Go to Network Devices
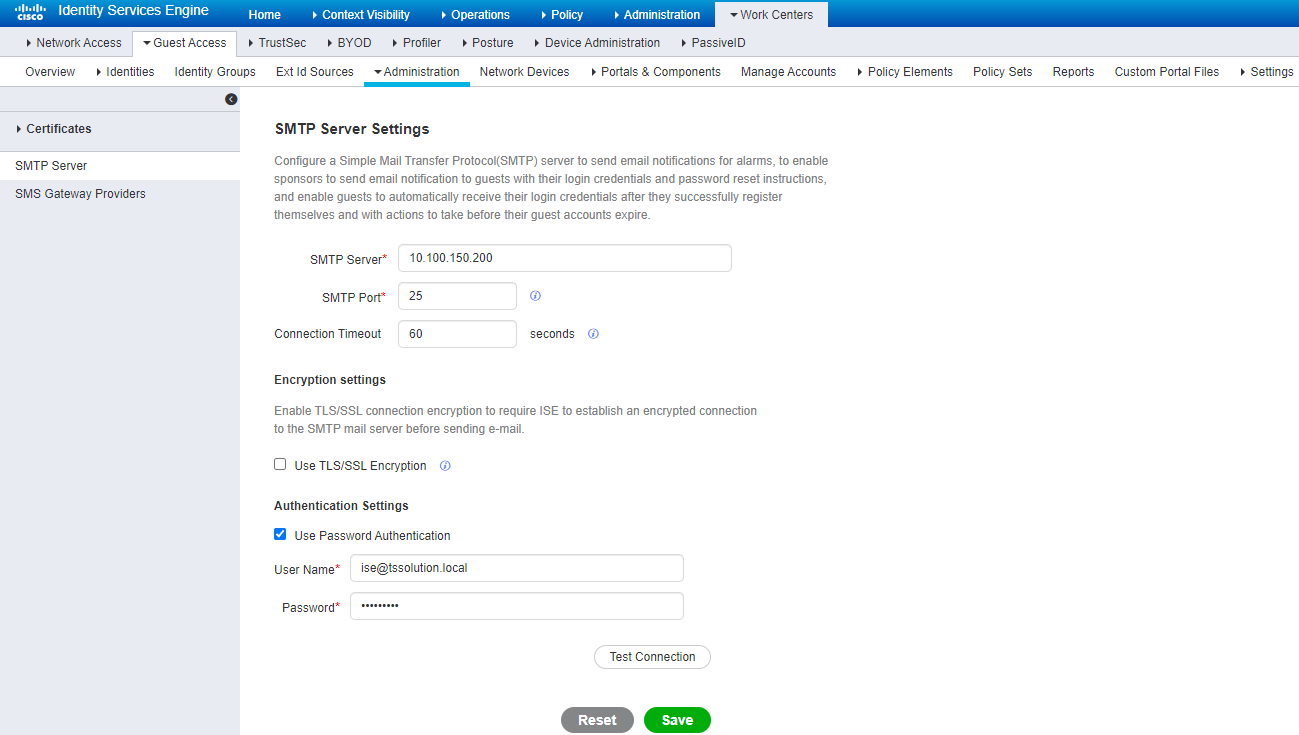1299x735 pixels. tap(524, 72)
